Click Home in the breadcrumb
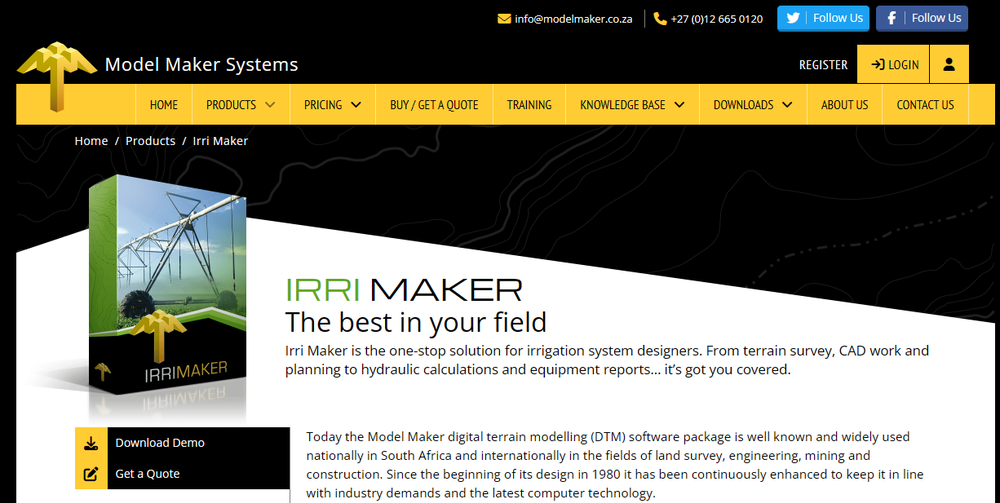Screen dimensions: 1000x503 click(x=91, y=141)
